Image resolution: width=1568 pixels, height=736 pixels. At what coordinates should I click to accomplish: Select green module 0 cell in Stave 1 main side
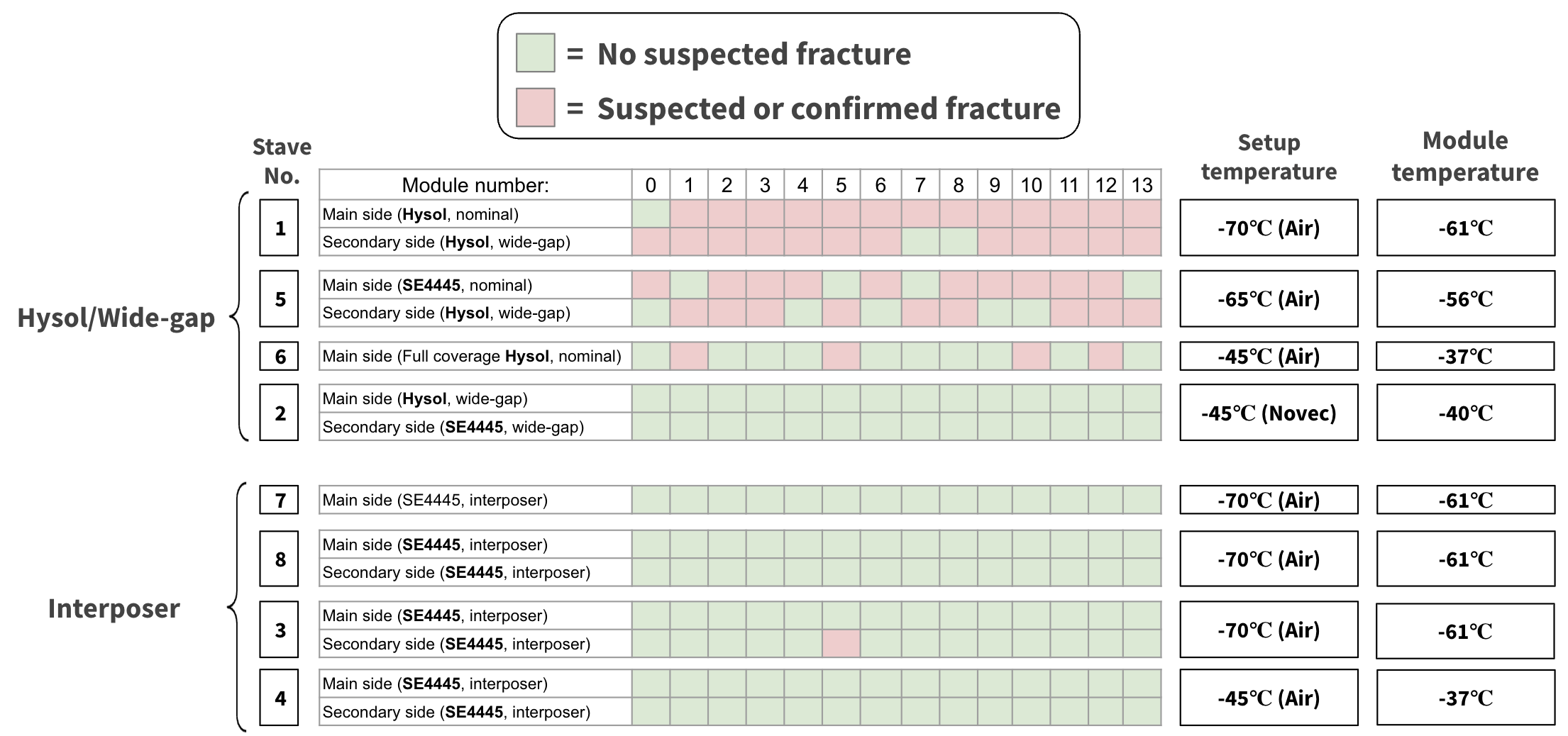pos(651,214)
